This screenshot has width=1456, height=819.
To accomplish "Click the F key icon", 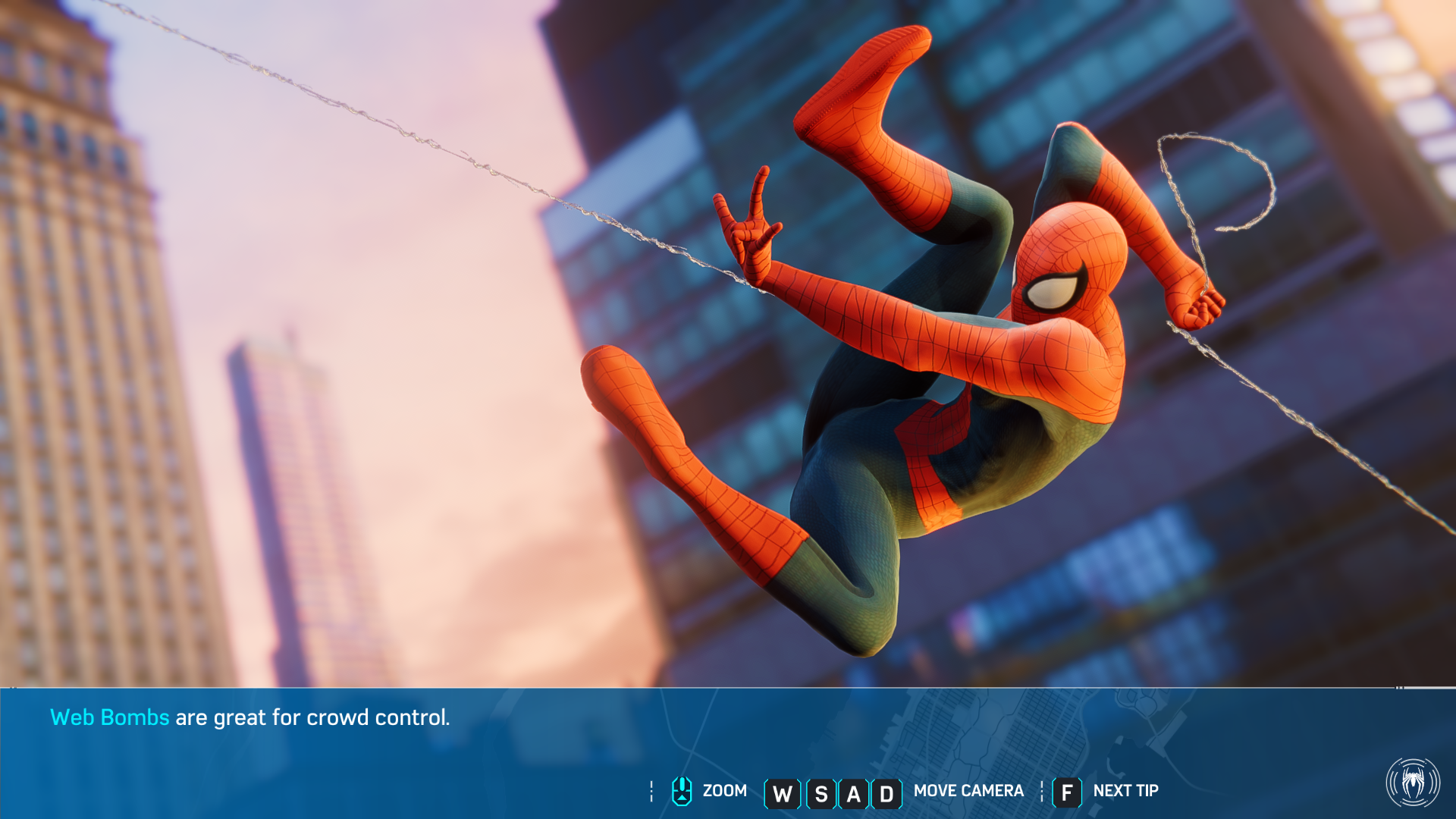I will click(1066, 792).
